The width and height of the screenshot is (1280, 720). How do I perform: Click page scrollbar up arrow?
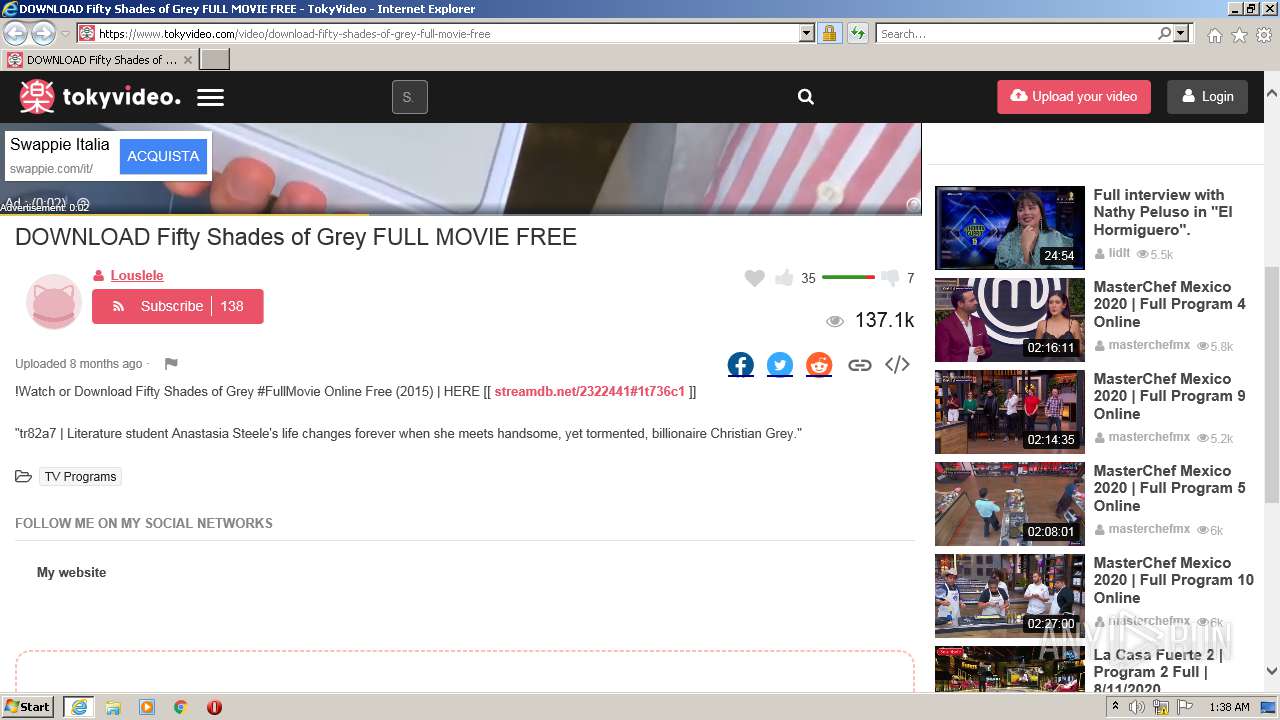pyautogui.click(x=1272, y=93)
